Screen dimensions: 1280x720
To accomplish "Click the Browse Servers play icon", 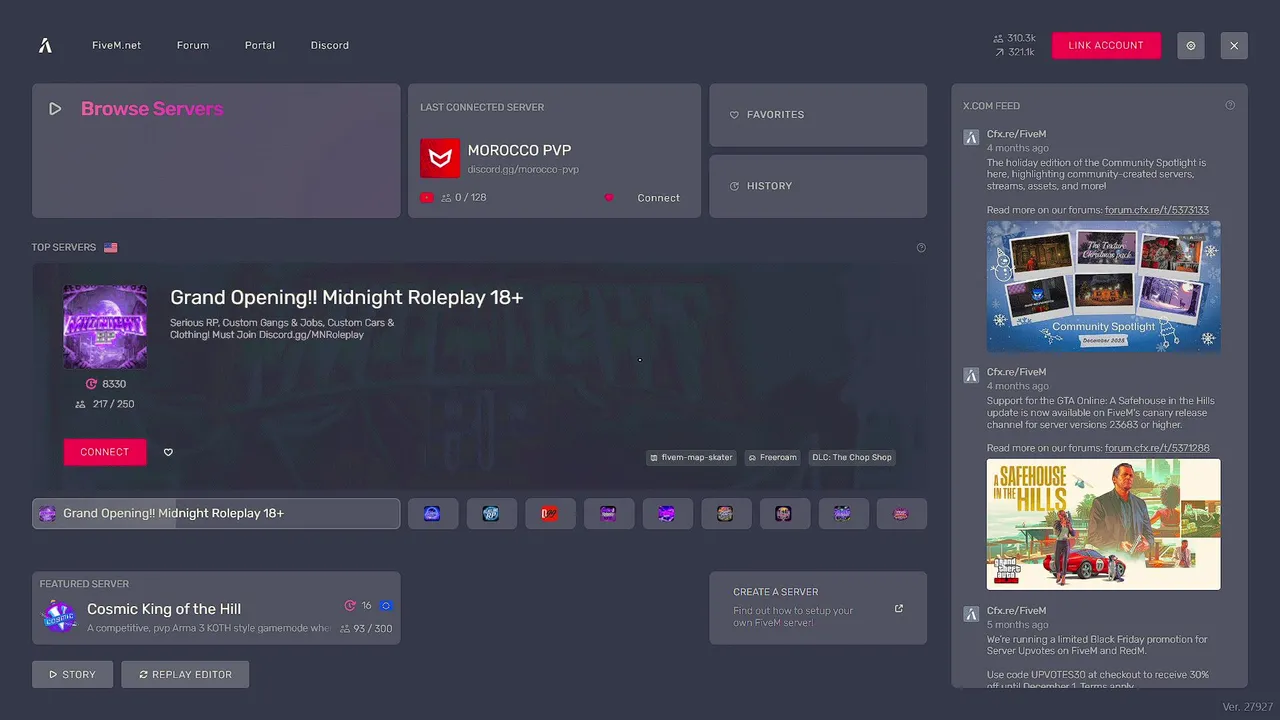I will [x=55, y=109].
